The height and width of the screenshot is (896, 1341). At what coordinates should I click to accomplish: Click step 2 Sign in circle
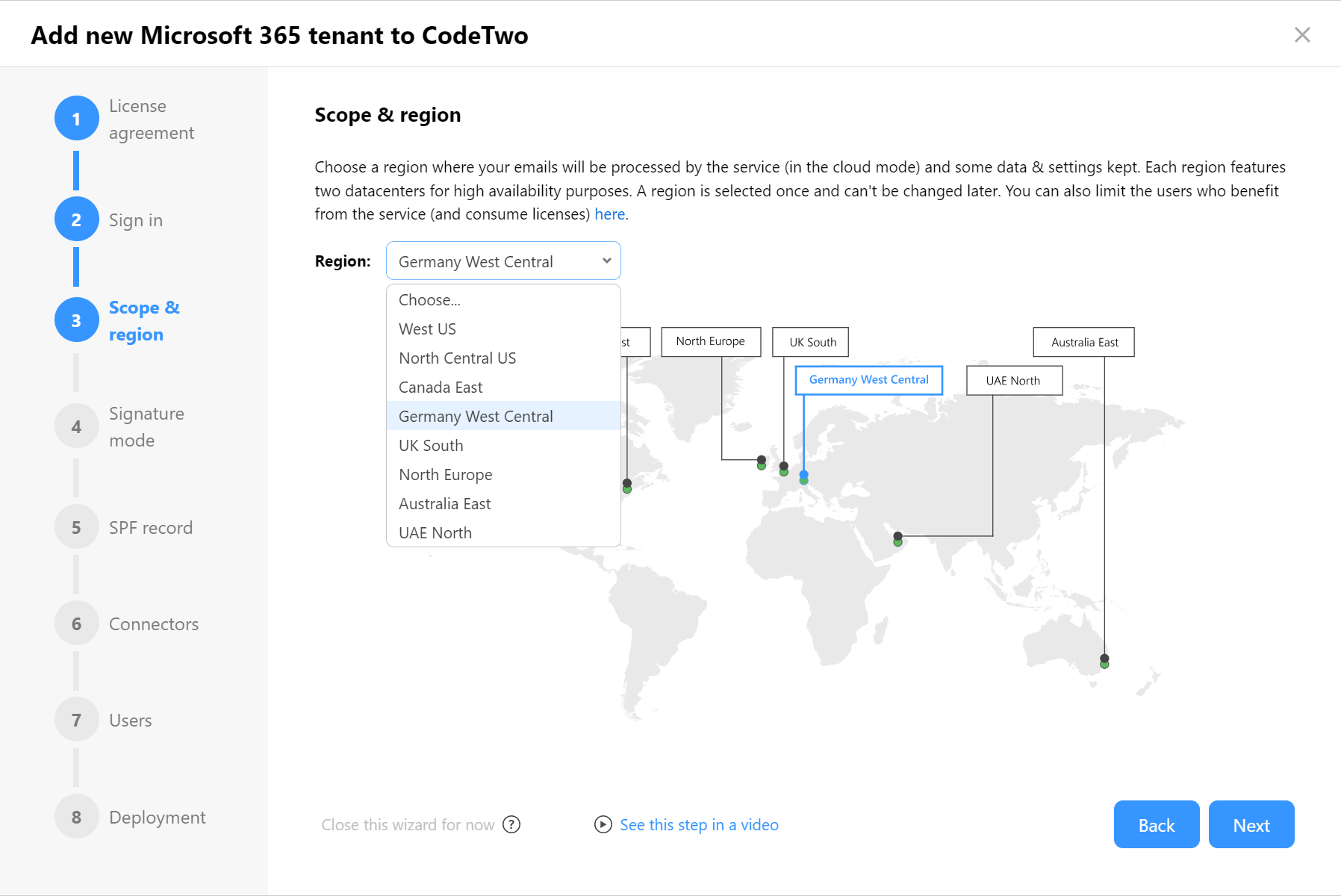(76, 220)
